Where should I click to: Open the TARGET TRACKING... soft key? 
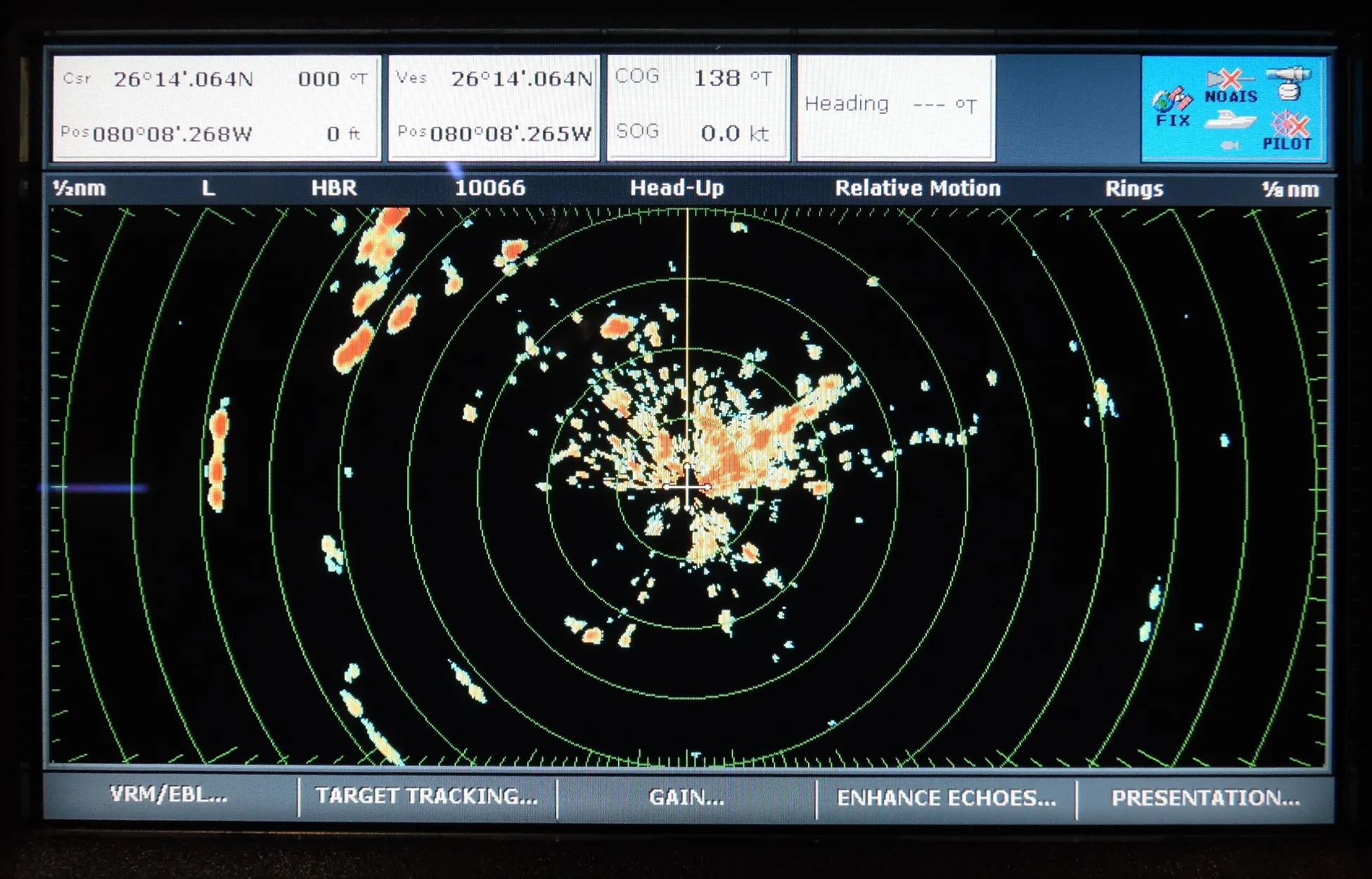[426, 797]
